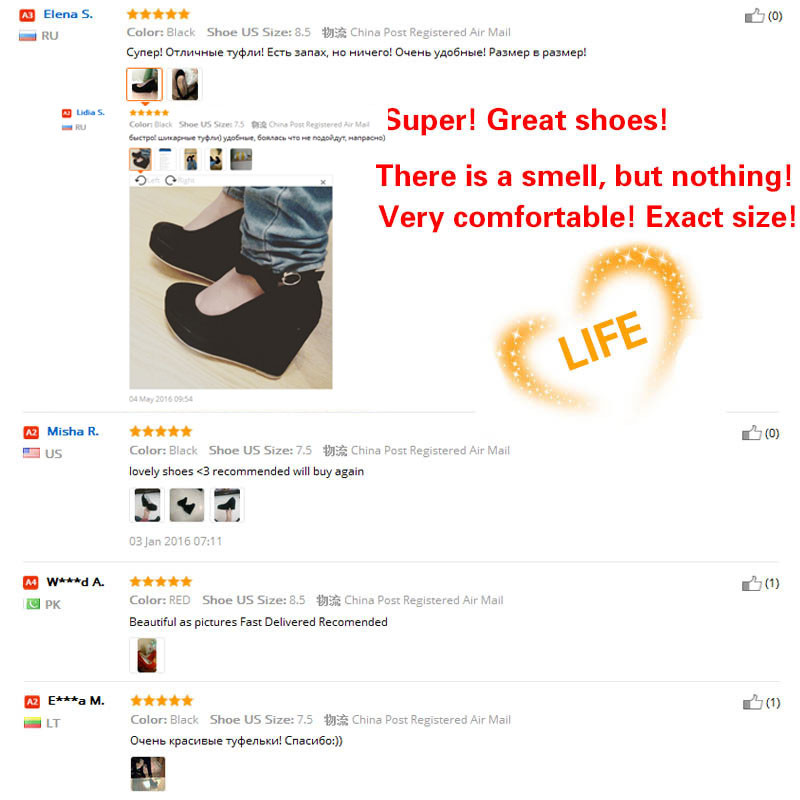800x800 pixels.
Task: Open E***a M.'s review photo thumbnail
Action: click(148, 774)
